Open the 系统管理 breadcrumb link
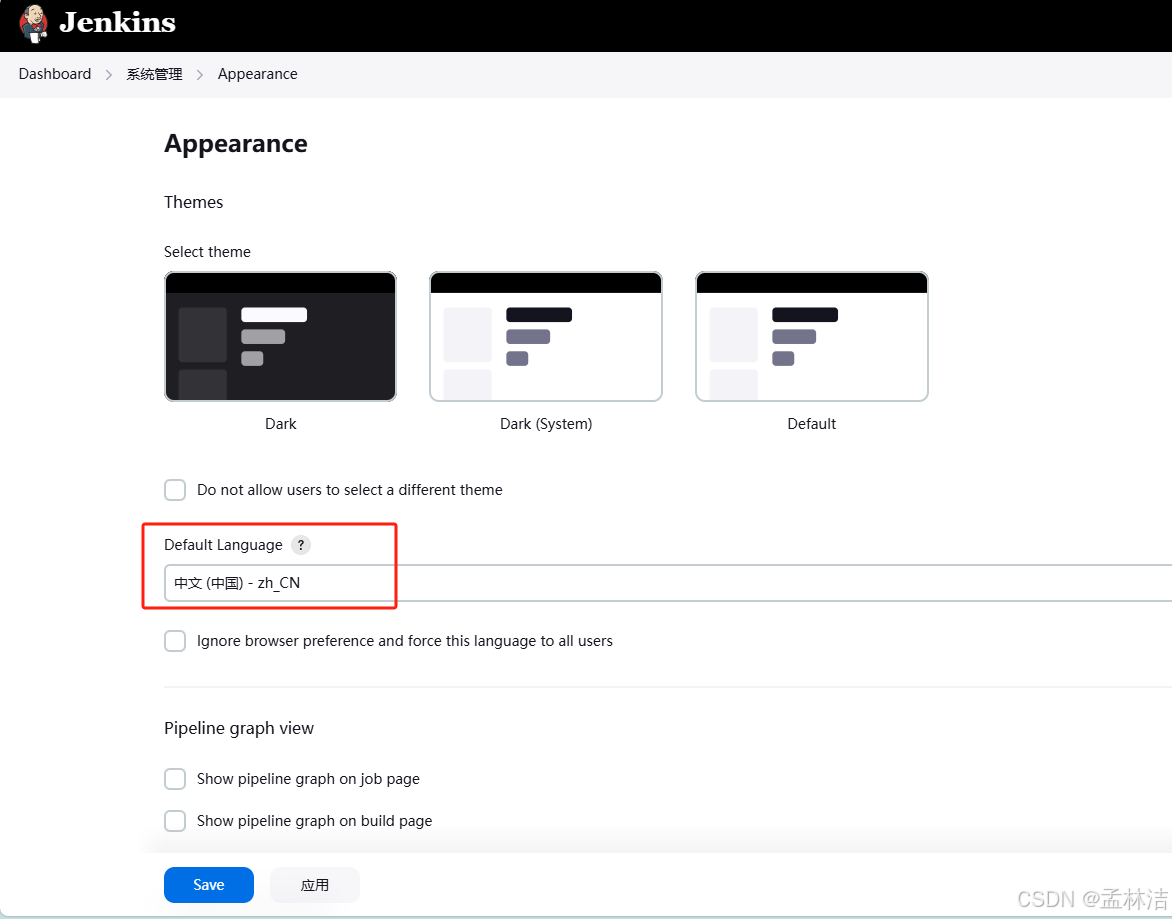 click(x=154, y=74)
